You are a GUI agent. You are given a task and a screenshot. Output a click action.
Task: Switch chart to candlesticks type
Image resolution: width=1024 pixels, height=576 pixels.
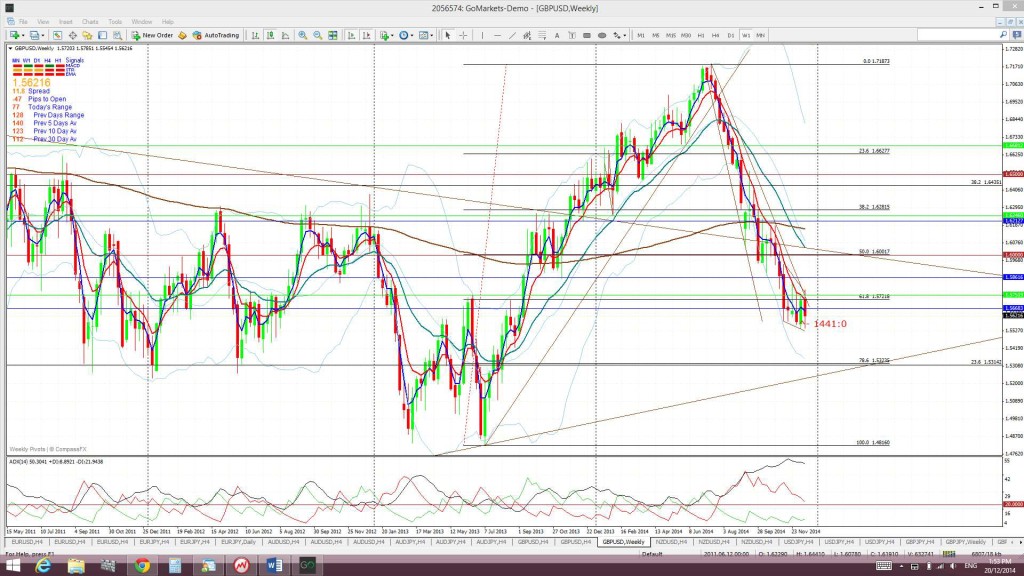[270, 35]
